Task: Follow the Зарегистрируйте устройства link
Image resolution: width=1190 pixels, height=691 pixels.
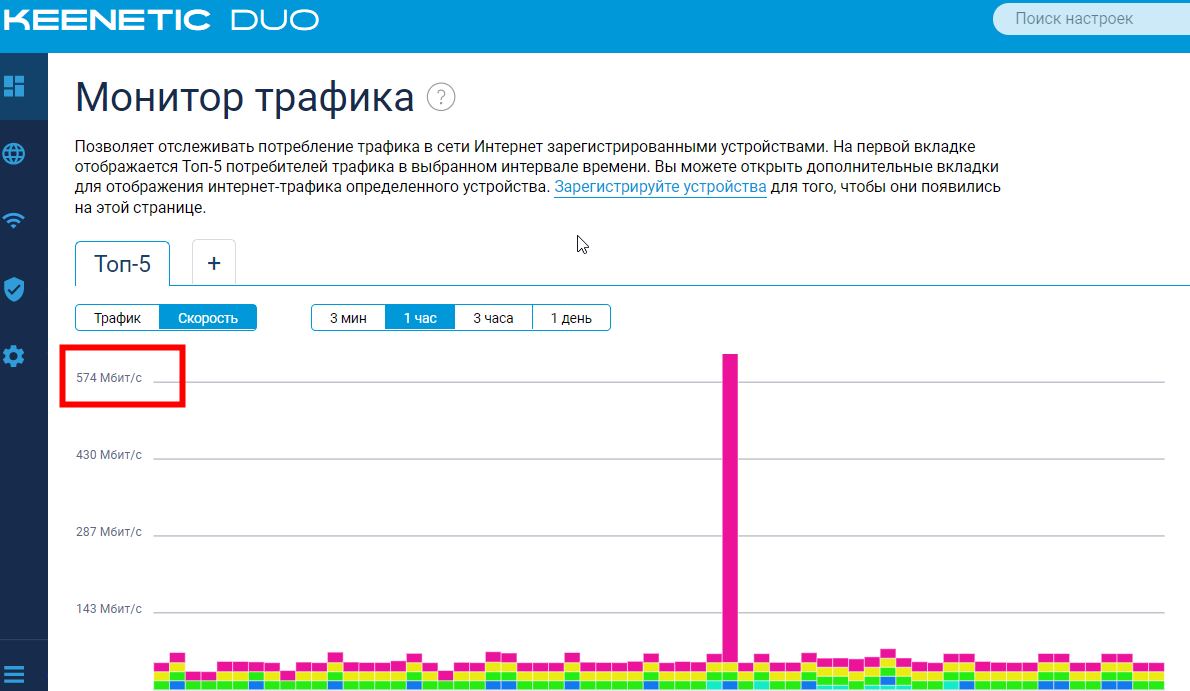Action: click(660, 187)
